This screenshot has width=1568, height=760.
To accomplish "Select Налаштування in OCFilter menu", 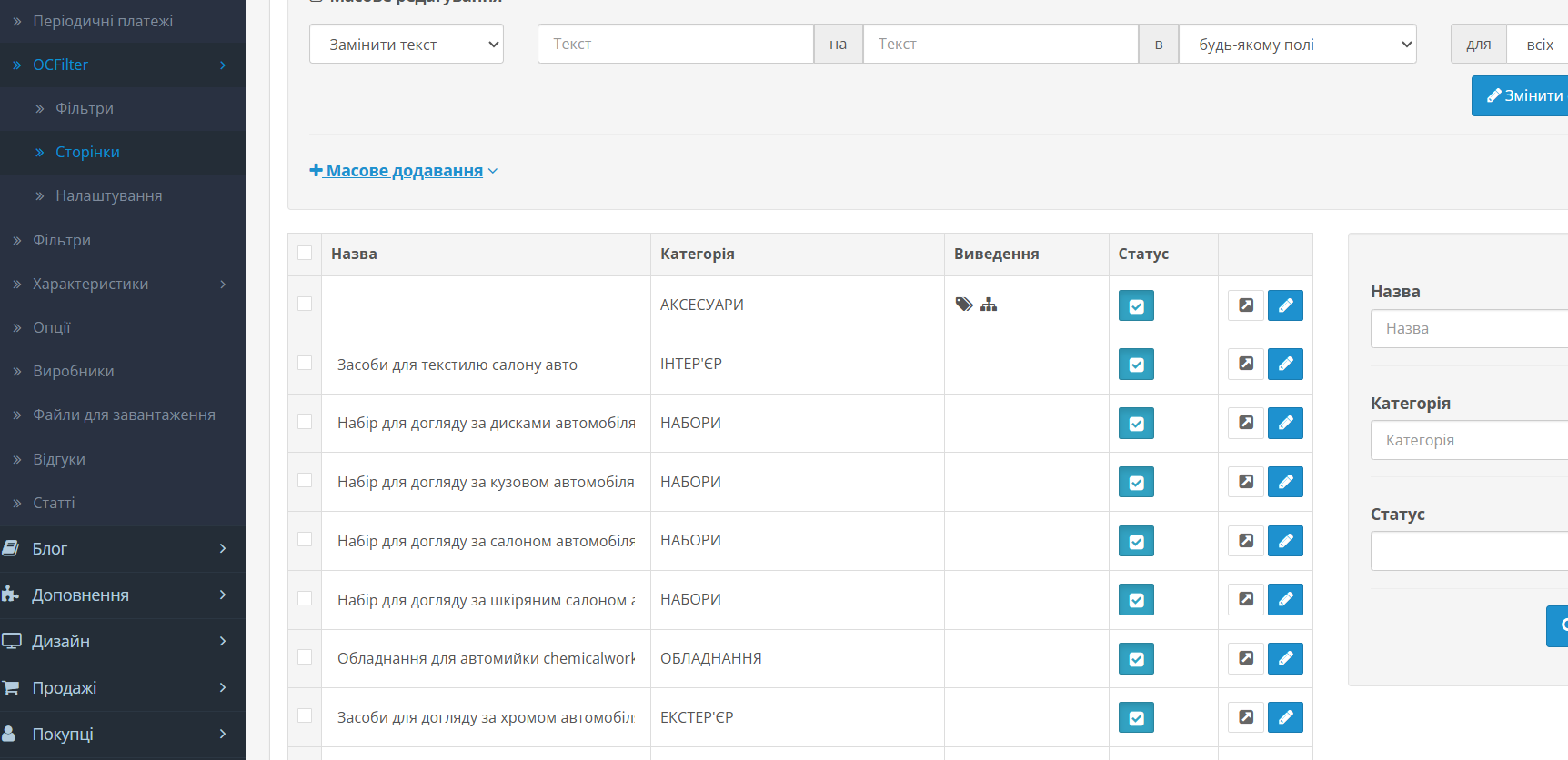I will pyautogui.click(x=108, y=195).
